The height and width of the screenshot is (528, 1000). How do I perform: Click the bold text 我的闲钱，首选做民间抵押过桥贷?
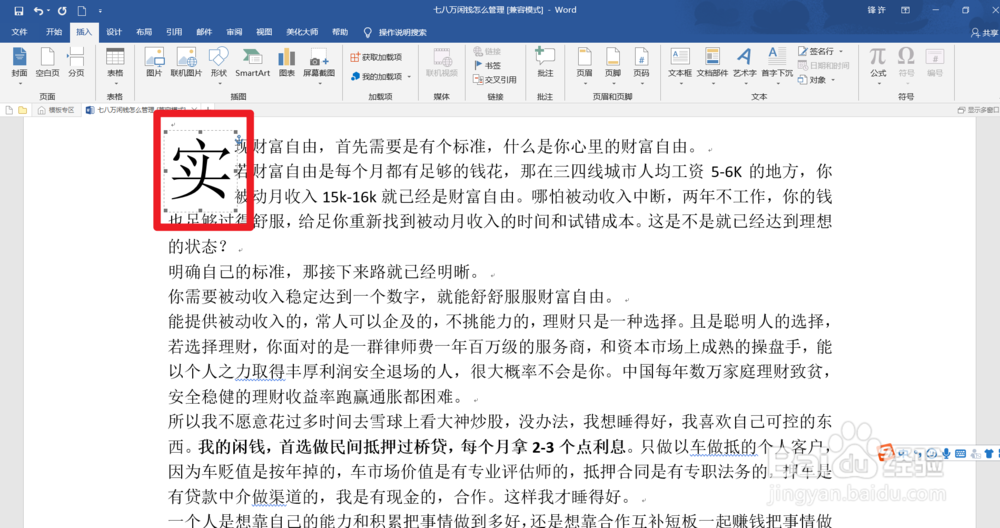(323, 446)
